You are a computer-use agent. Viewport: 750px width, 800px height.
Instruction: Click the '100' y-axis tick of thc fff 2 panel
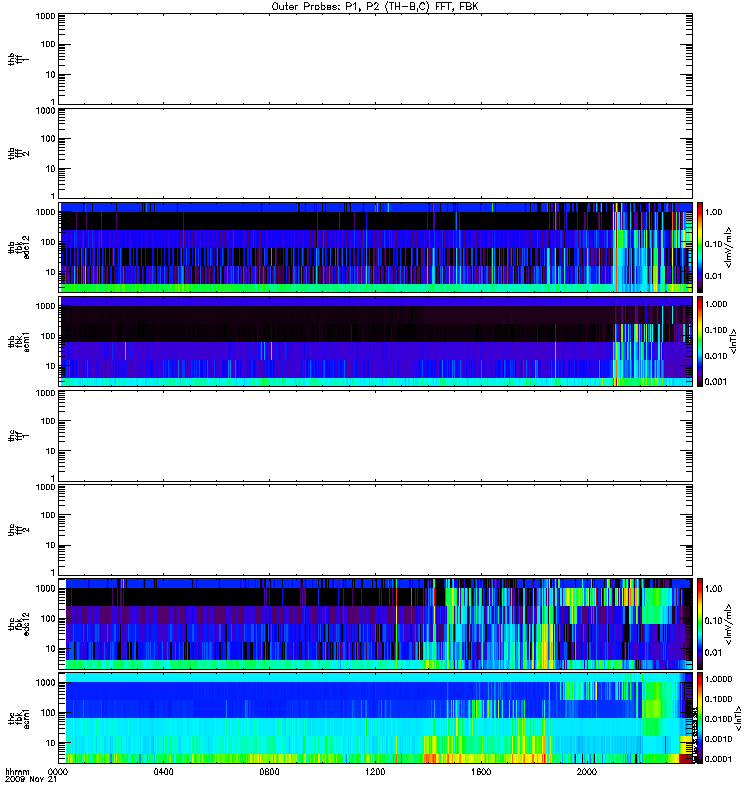[48, 515]
